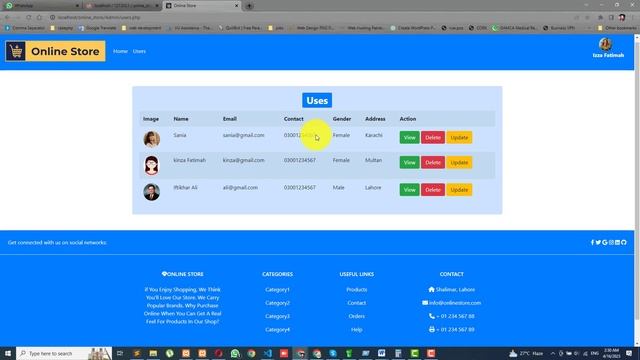Image resolution: width=640 pixels, height=360 pixels.
Task: Open Task View on the taskbar
Action: tap(120, 353)
